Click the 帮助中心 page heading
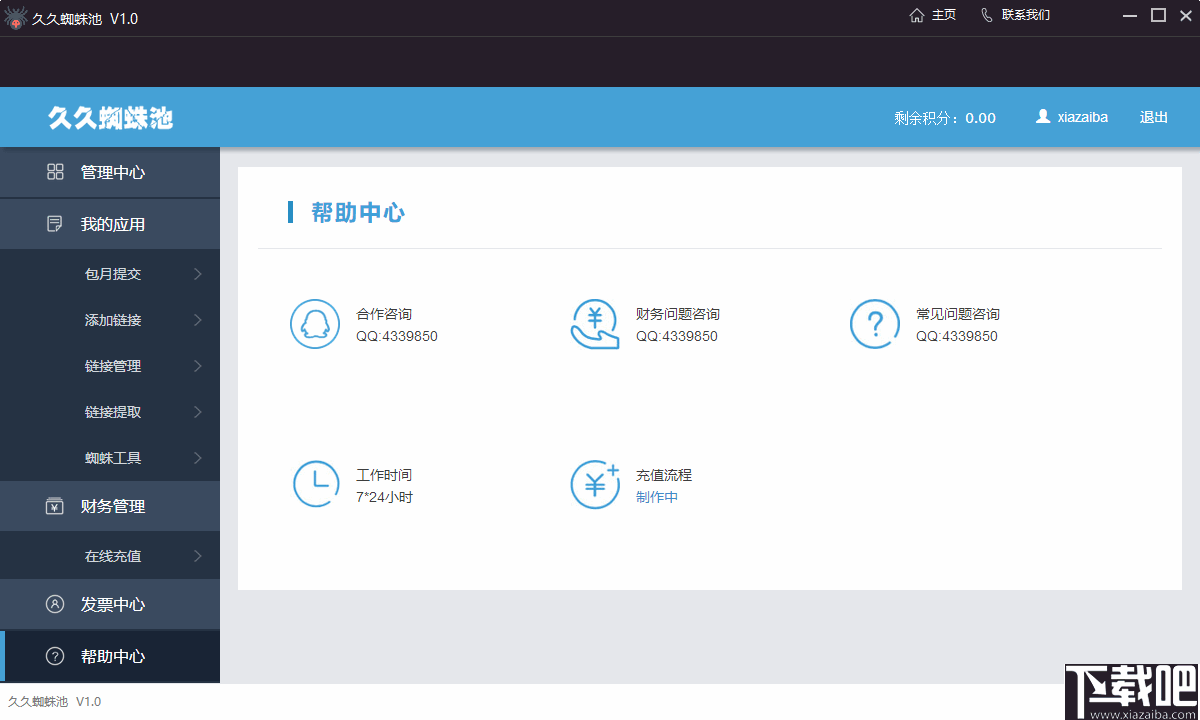 pyautogui.click(x=358, y=212)
